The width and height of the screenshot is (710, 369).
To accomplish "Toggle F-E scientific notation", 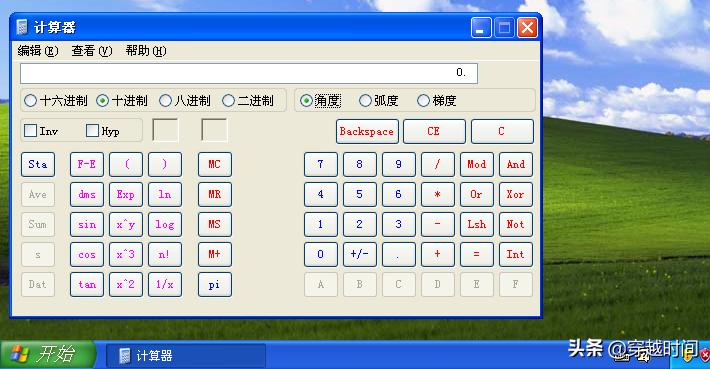I will coord(87,164).
